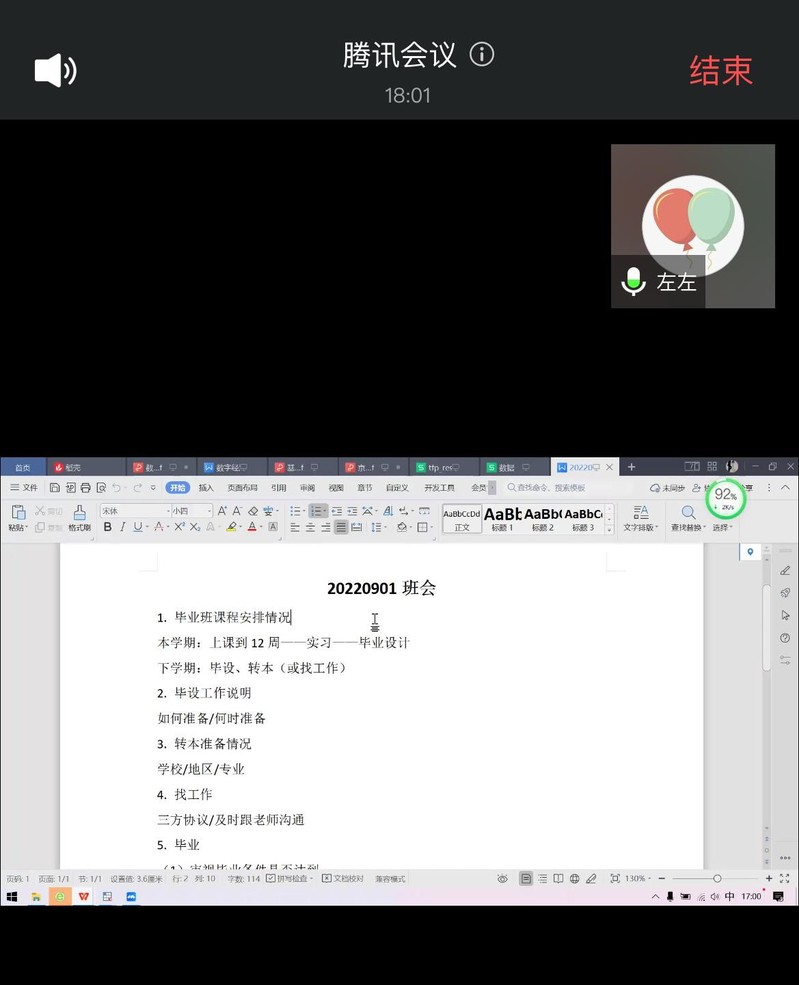Click 文档校对 in status bar
This screenshot has height=985, width=799.
tap(343, 878)
